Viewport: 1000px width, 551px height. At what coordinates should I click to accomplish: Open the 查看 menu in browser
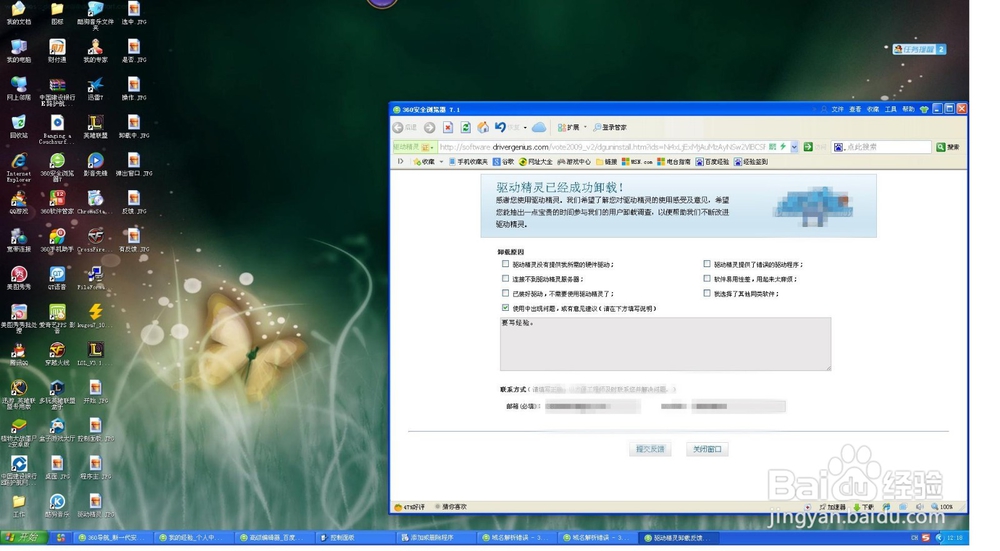point(855,109)
